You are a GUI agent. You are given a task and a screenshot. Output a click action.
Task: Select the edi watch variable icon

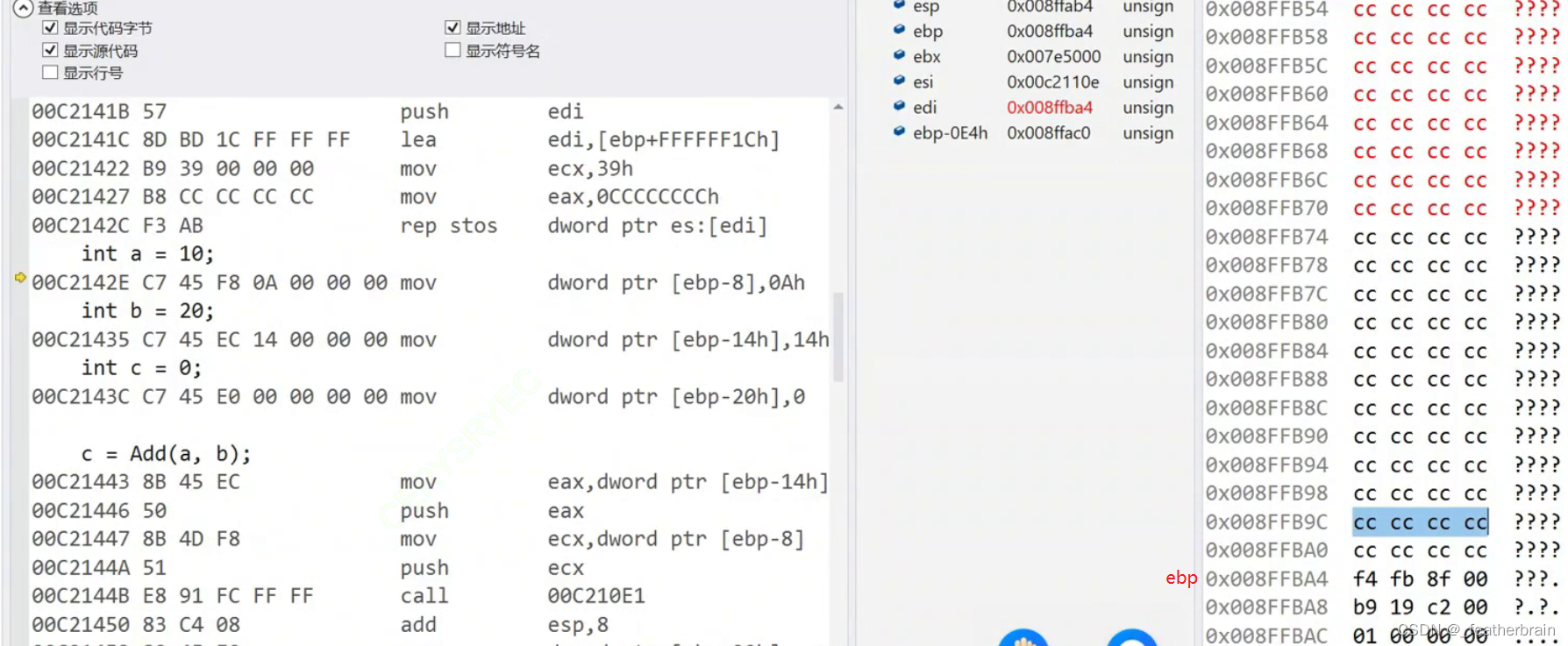(x=899, y=106)
